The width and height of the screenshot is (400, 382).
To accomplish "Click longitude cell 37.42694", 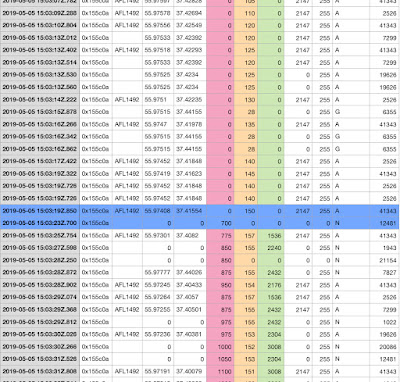I will click(189, 13).
